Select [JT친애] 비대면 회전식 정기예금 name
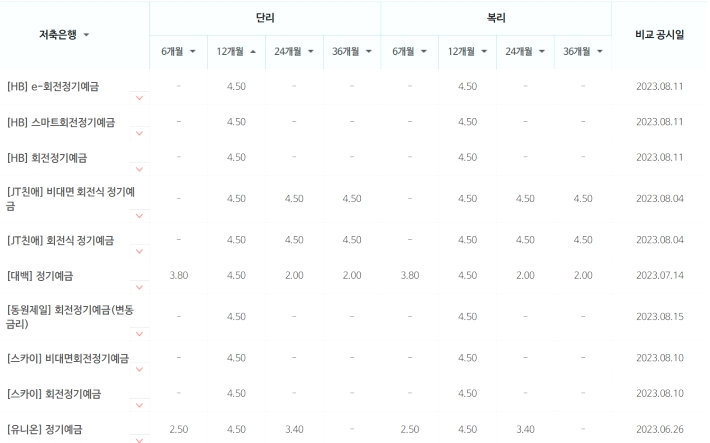 [71, 198]
